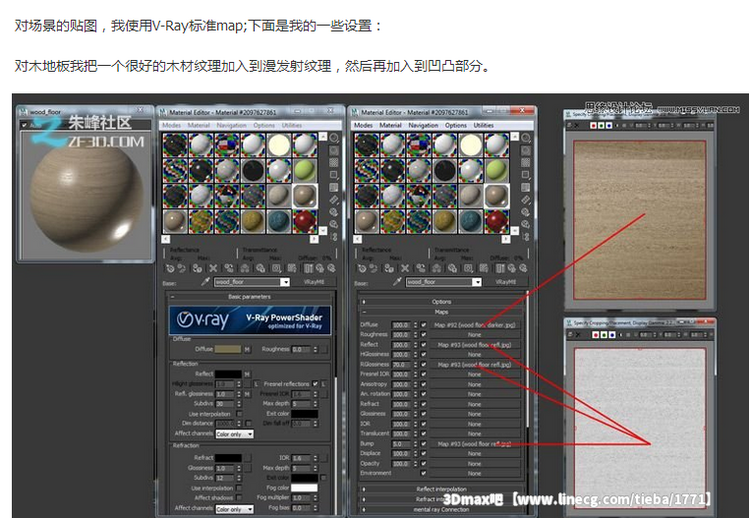Open wood_floor name dropdown in right editor

click(476, 282)
